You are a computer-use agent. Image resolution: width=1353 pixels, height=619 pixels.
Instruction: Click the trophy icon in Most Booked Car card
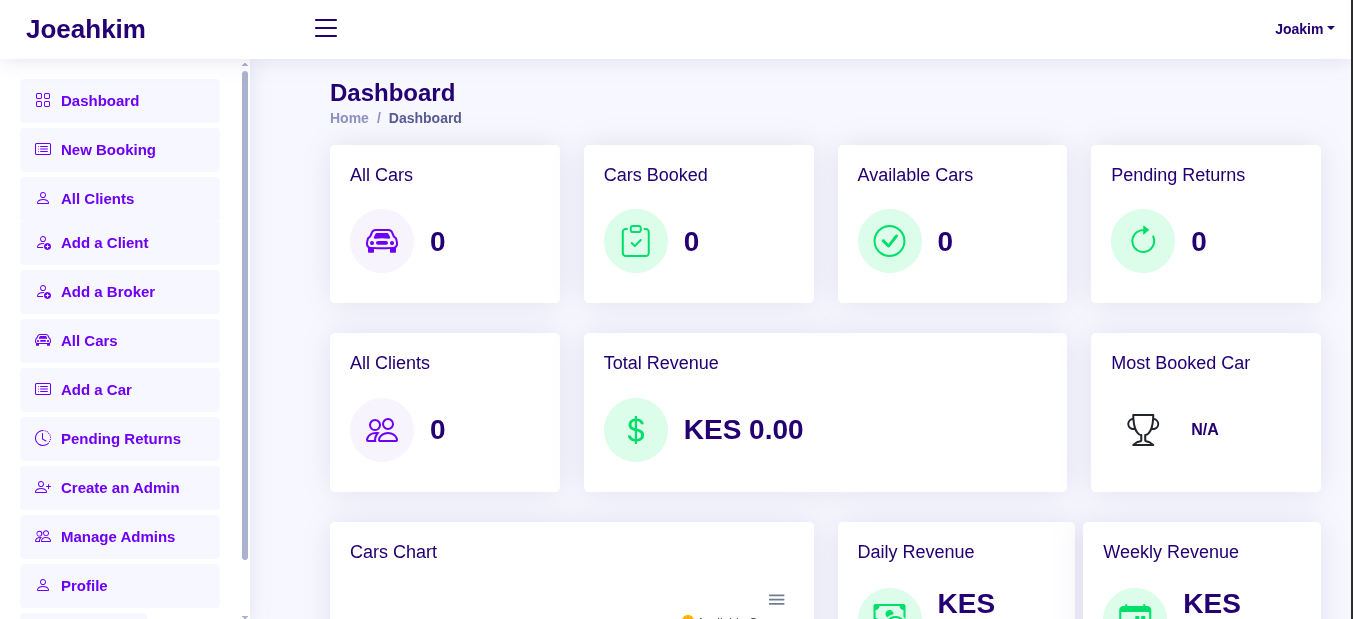click(x=1143, y=429)
